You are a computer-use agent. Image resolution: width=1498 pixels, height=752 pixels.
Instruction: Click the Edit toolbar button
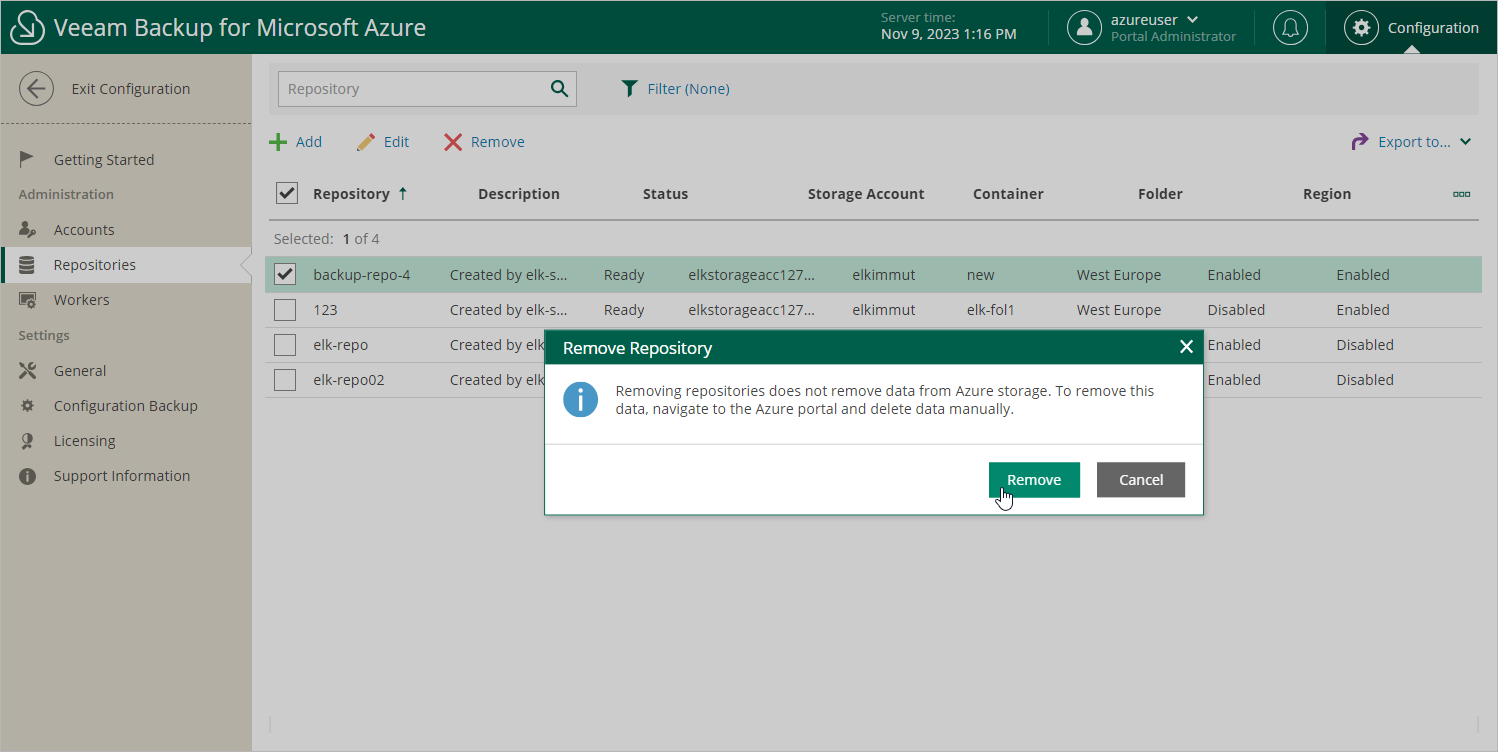pos(383,142)
